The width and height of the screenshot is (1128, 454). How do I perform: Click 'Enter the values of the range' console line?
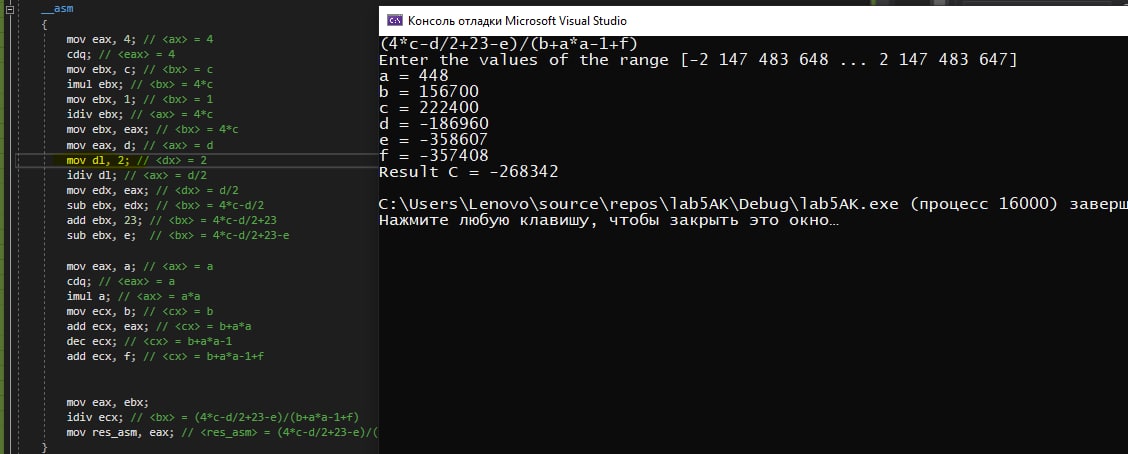point(698,60)
